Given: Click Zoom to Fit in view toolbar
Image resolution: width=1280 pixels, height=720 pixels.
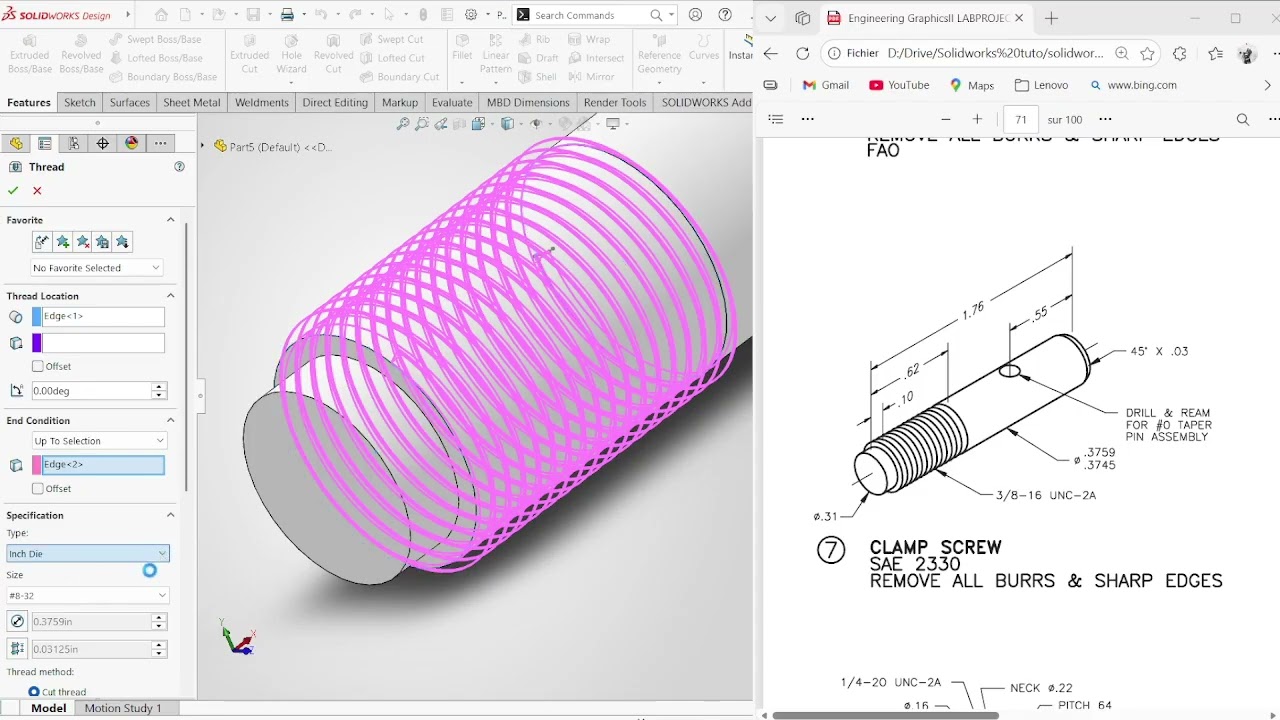Looking at the screenshot, I should tap(403, 124).
